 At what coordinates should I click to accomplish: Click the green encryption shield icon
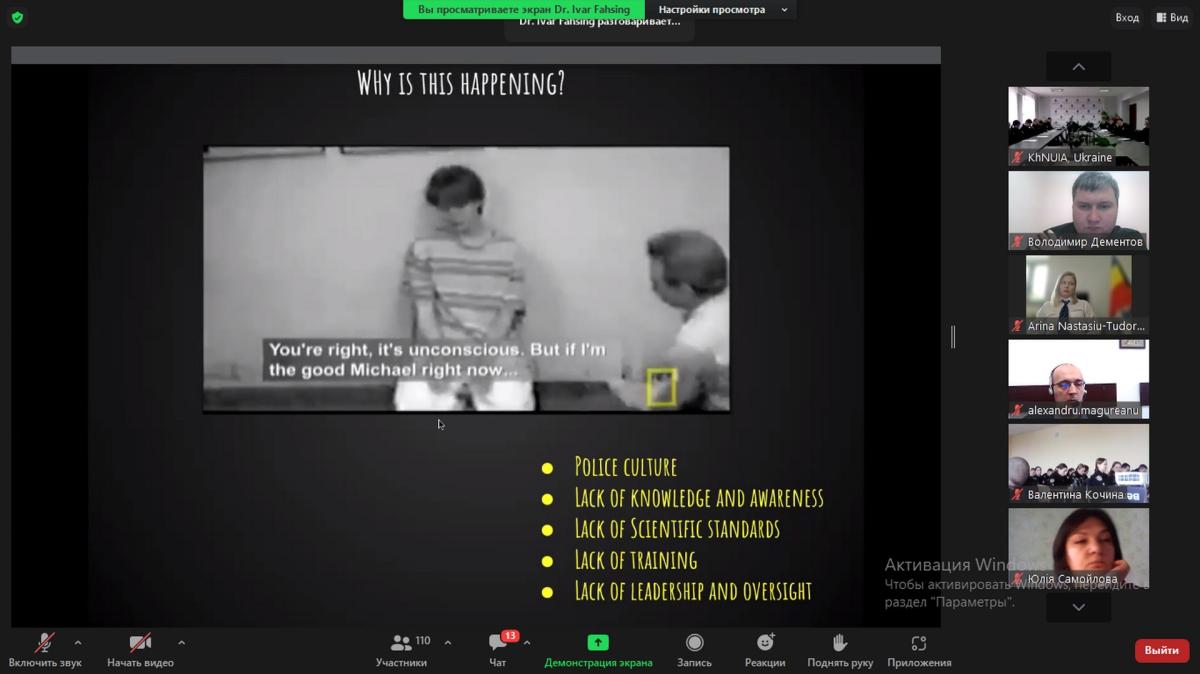point(17,17)
